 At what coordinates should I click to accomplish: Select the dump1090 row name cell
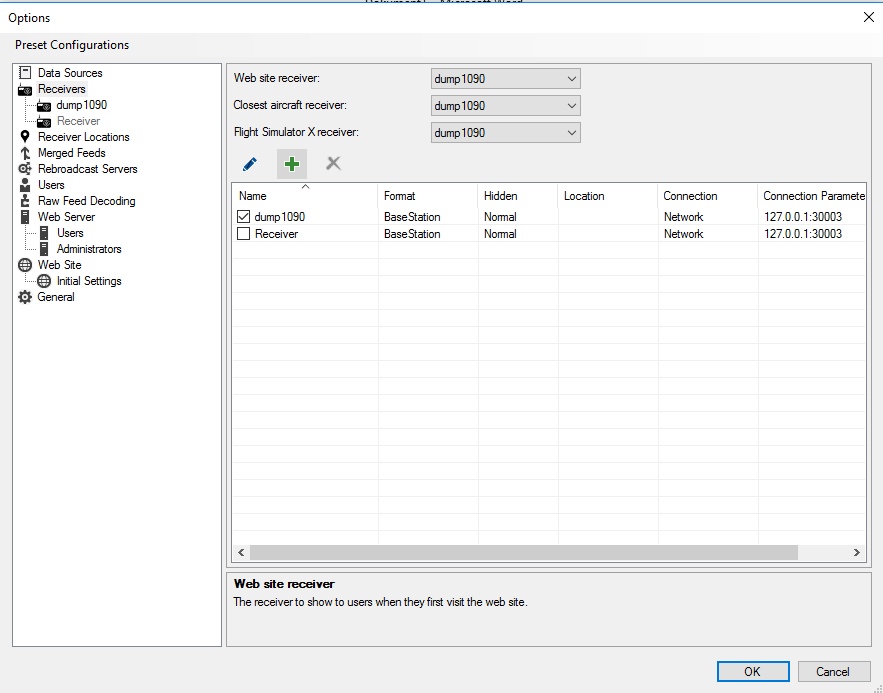pyautogui.click(x=280, y=217)
